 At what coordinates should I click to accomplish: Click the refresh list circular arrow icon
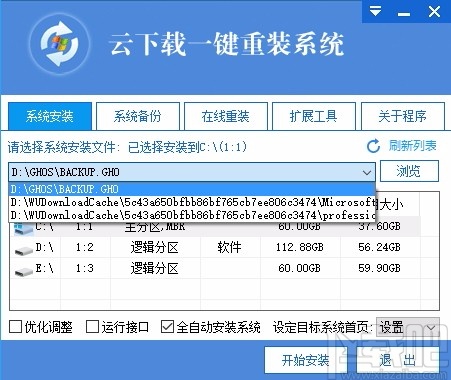coord(373,146)
